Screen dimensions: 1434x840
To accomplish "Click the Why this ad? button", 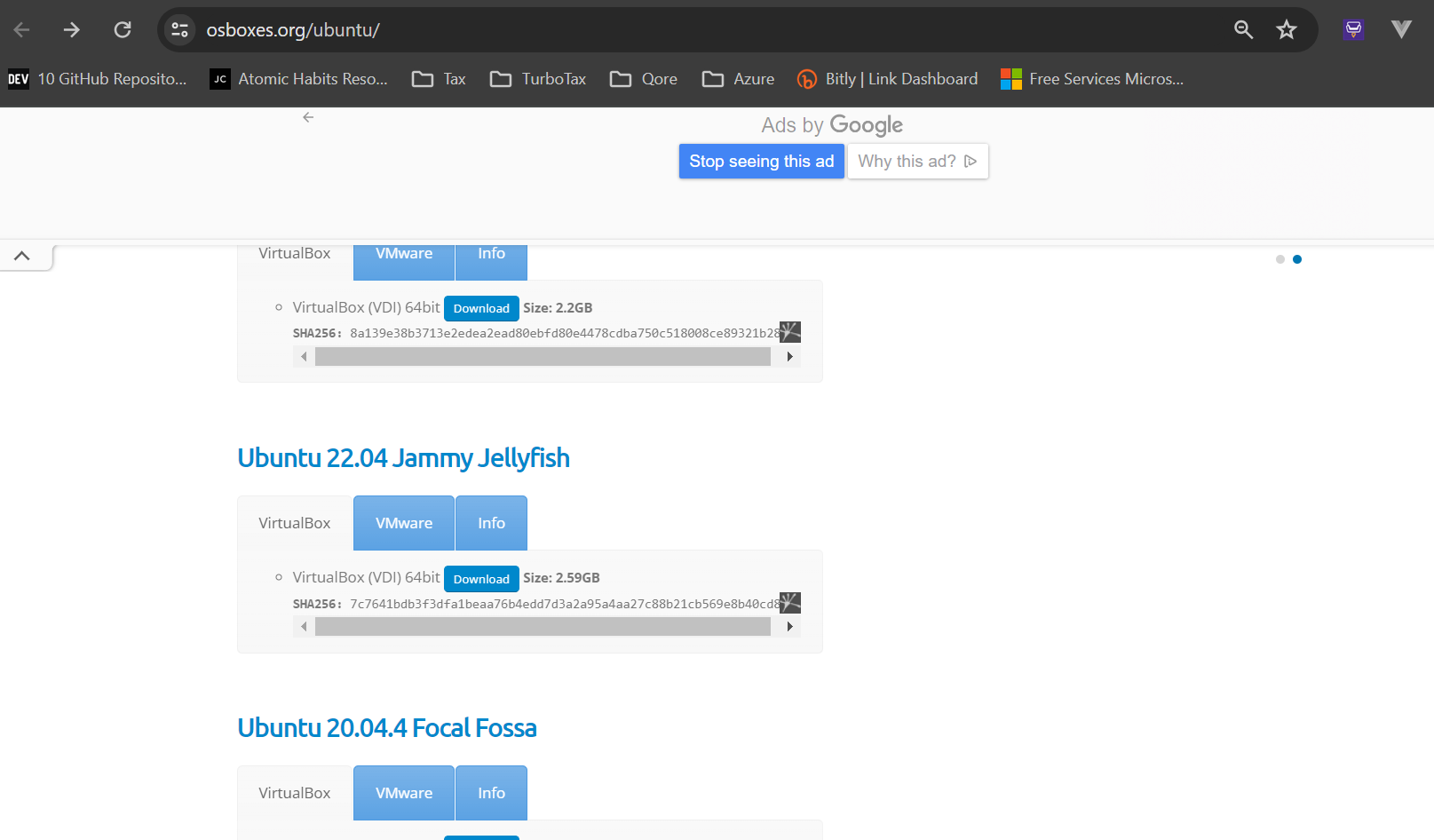I will click(x=918, y=162).
